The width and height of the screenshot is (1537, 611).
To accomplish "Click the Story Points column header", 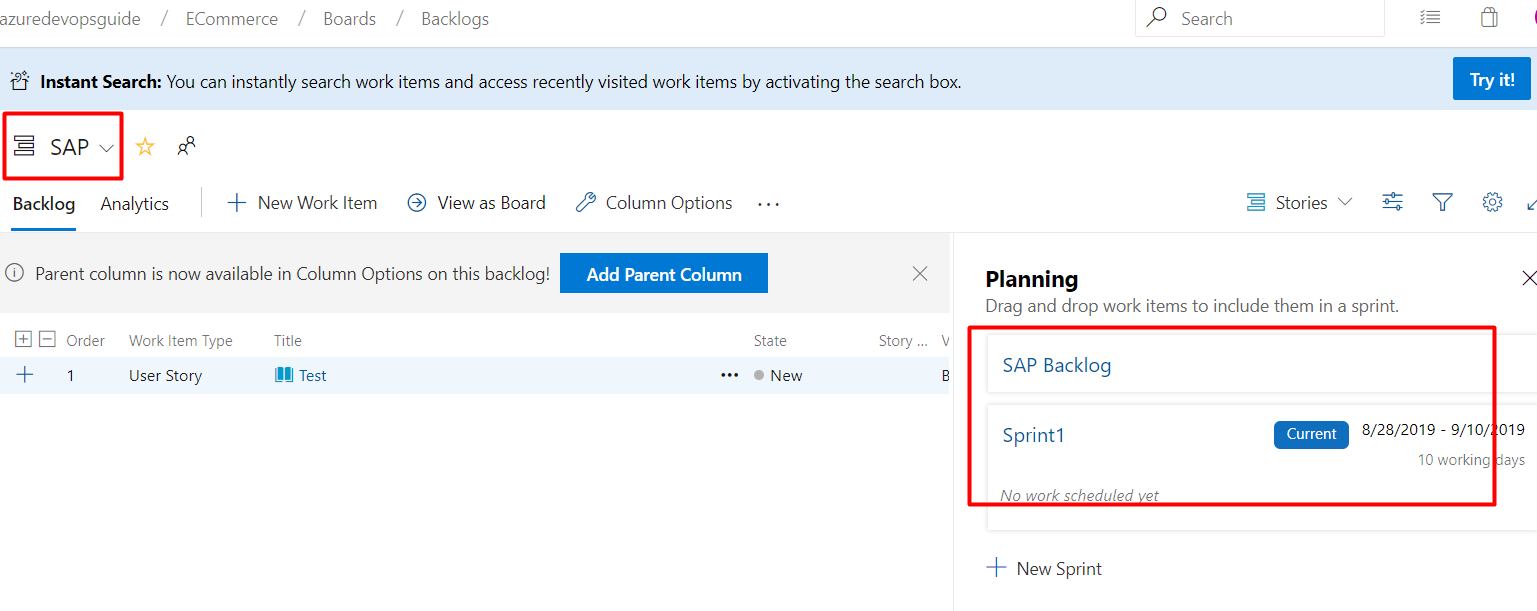I will (903, 341).
